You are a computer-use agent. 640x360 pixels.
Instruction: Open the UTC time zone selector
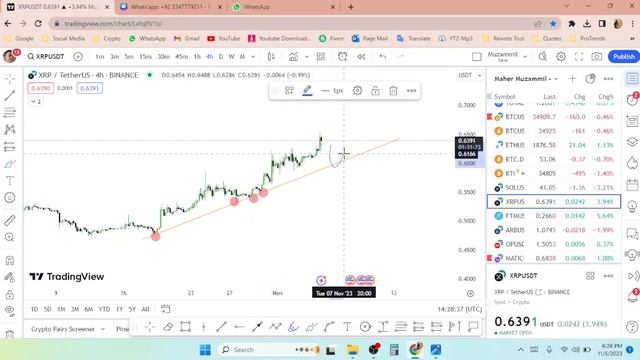[x=460, y=309]
